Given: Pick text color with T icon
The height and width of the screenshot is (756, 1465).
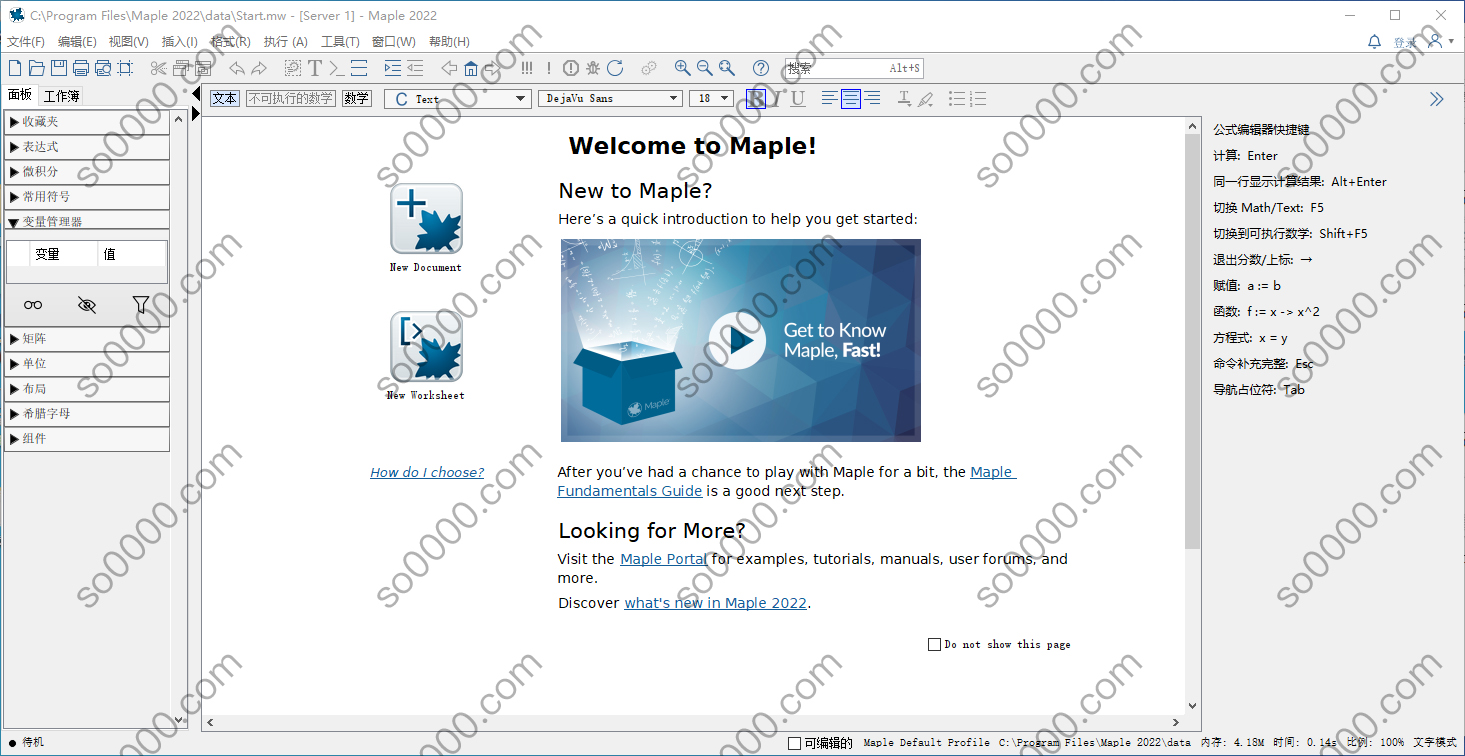Looking at the screenshot, I should [x=904, y=98].
